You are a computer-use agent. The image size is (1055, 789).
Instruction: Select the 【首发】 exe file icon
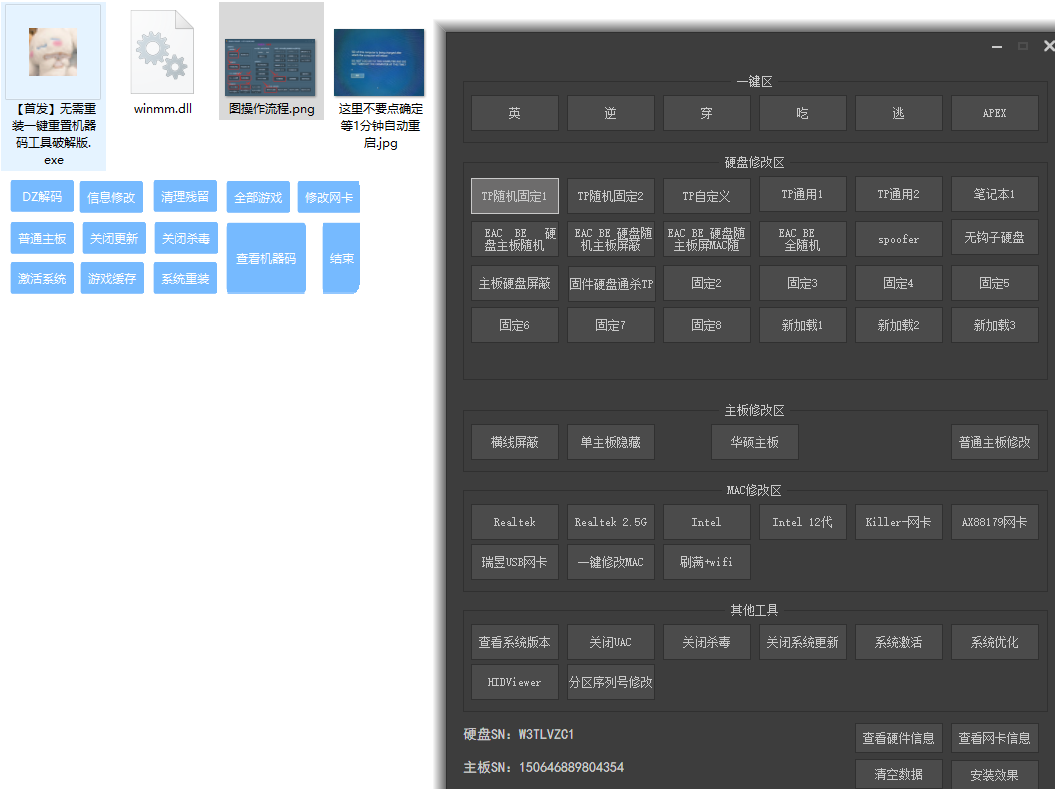53,52
